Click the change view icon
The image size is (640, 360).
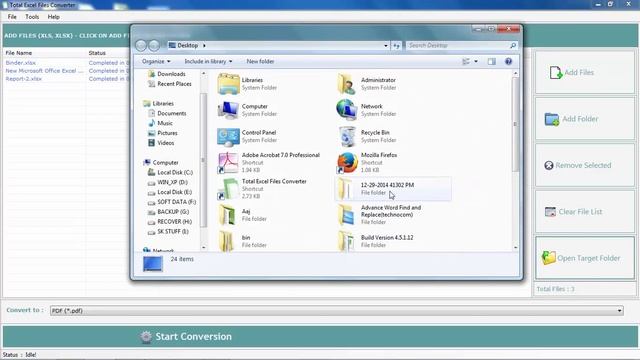pyautogui.click(x=466, y=61)
